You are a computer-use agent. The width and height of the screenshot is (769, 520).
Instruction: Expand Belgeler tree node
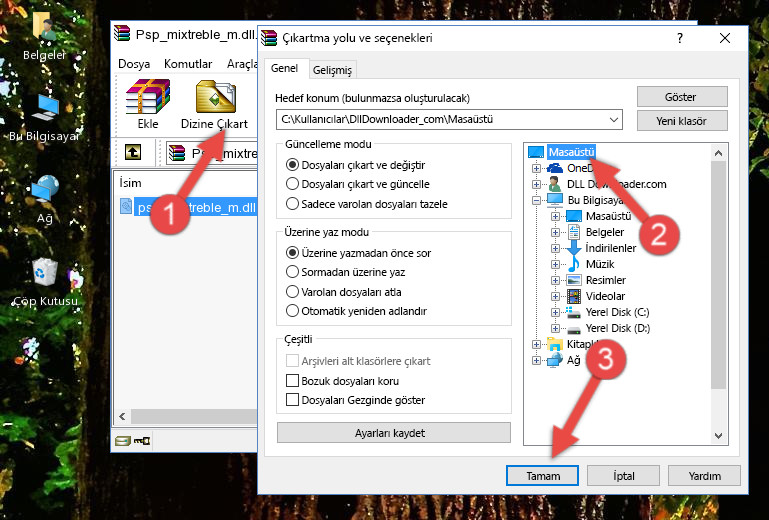click(x=555, y=232)
